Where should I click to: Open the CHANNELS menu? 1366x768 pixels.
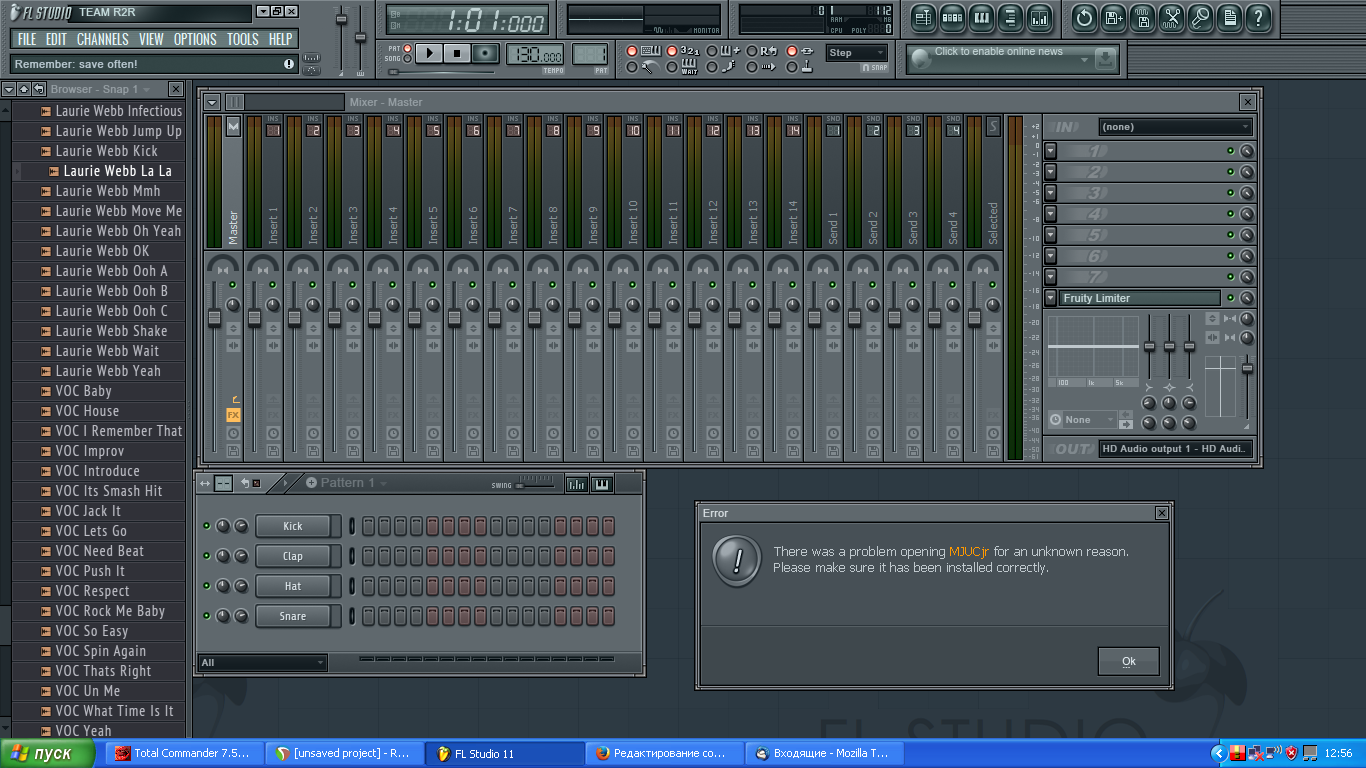coord(103,39)
